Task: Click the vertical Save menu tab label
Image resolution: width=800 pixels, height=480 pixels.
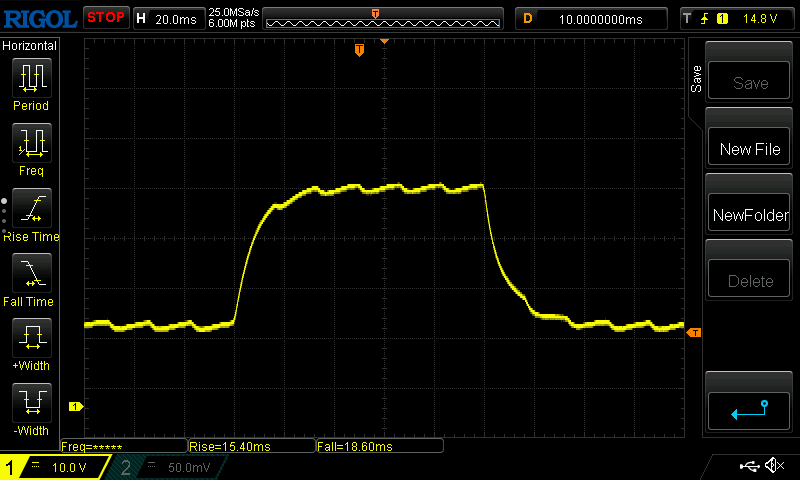Action: click(x=696, y=79)
